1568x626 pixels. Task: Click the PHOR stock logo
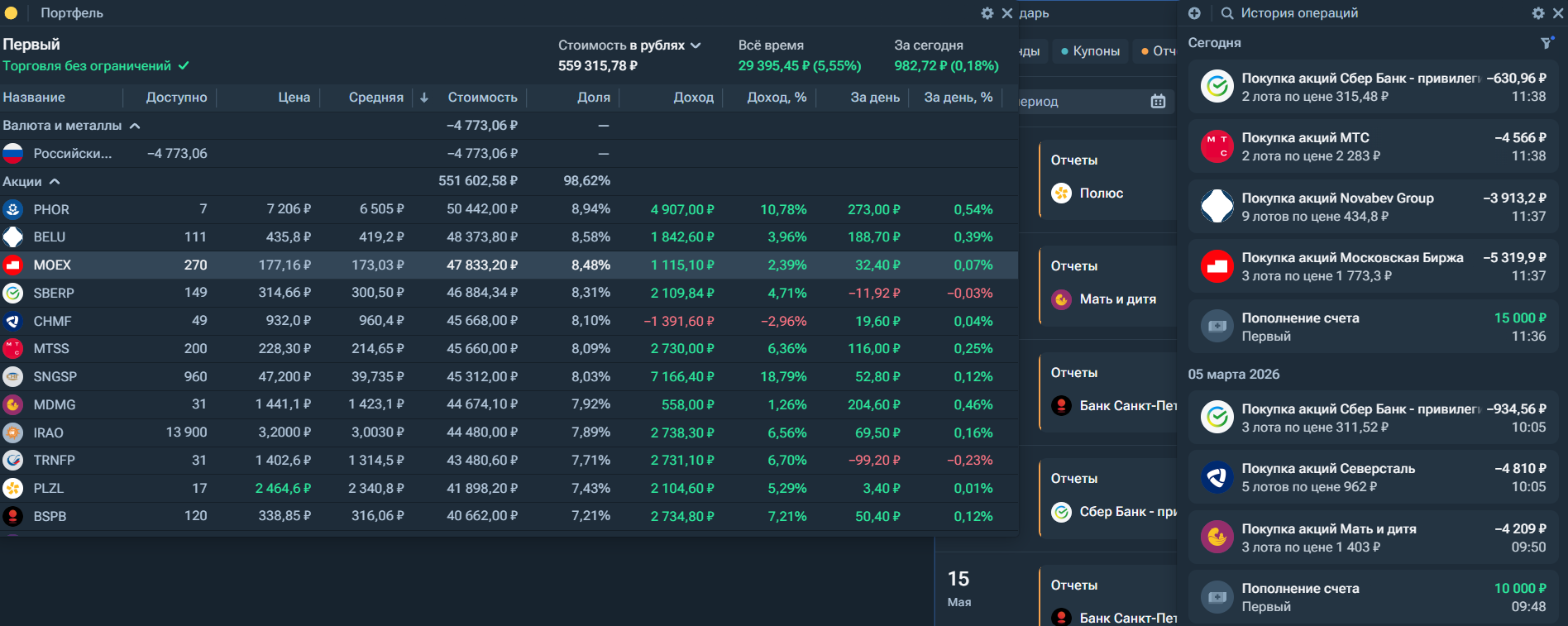(x=13, y=209)
